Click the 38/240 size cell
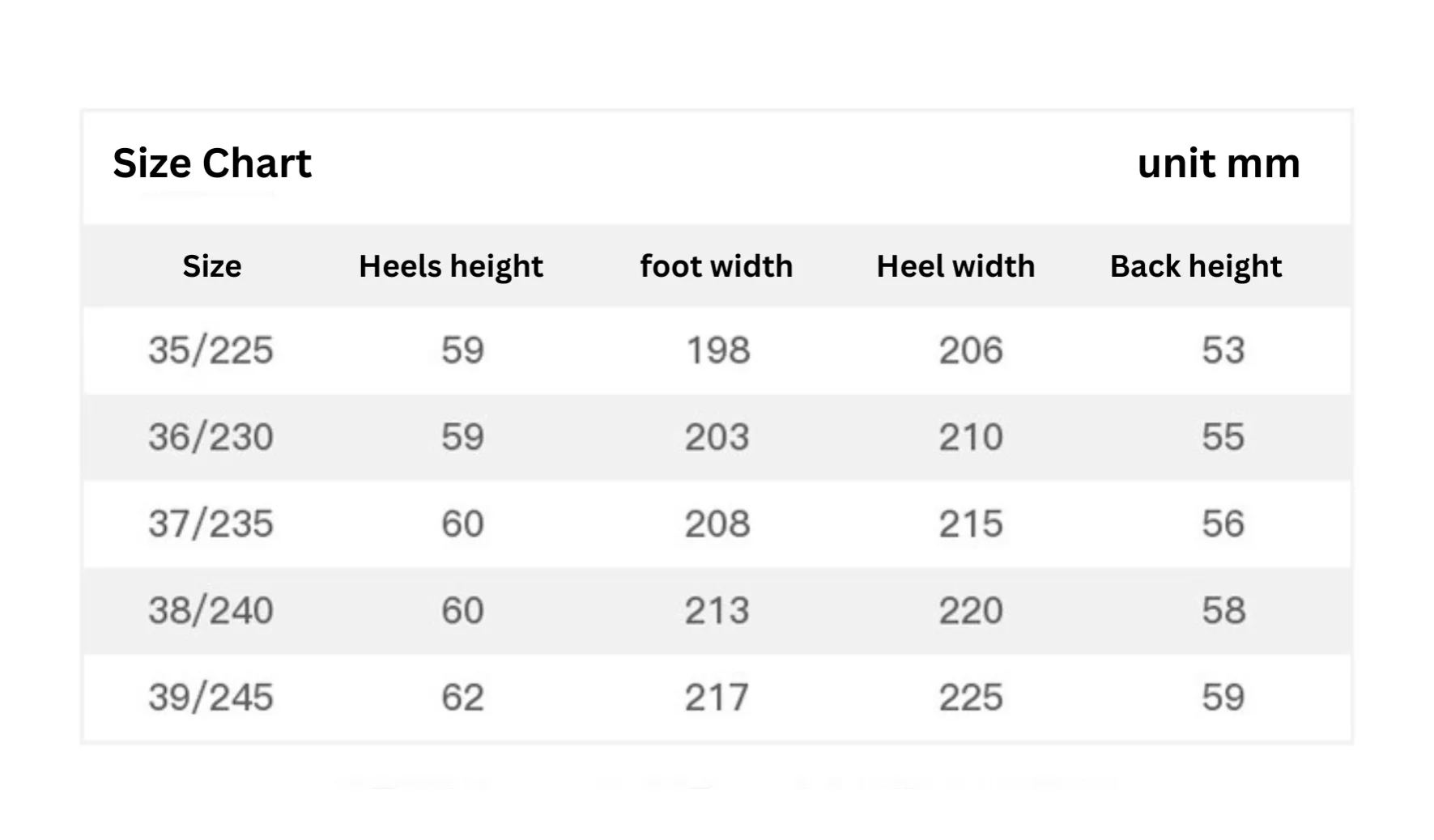Screen dimensions: 1434x840 tap(211, 610)
